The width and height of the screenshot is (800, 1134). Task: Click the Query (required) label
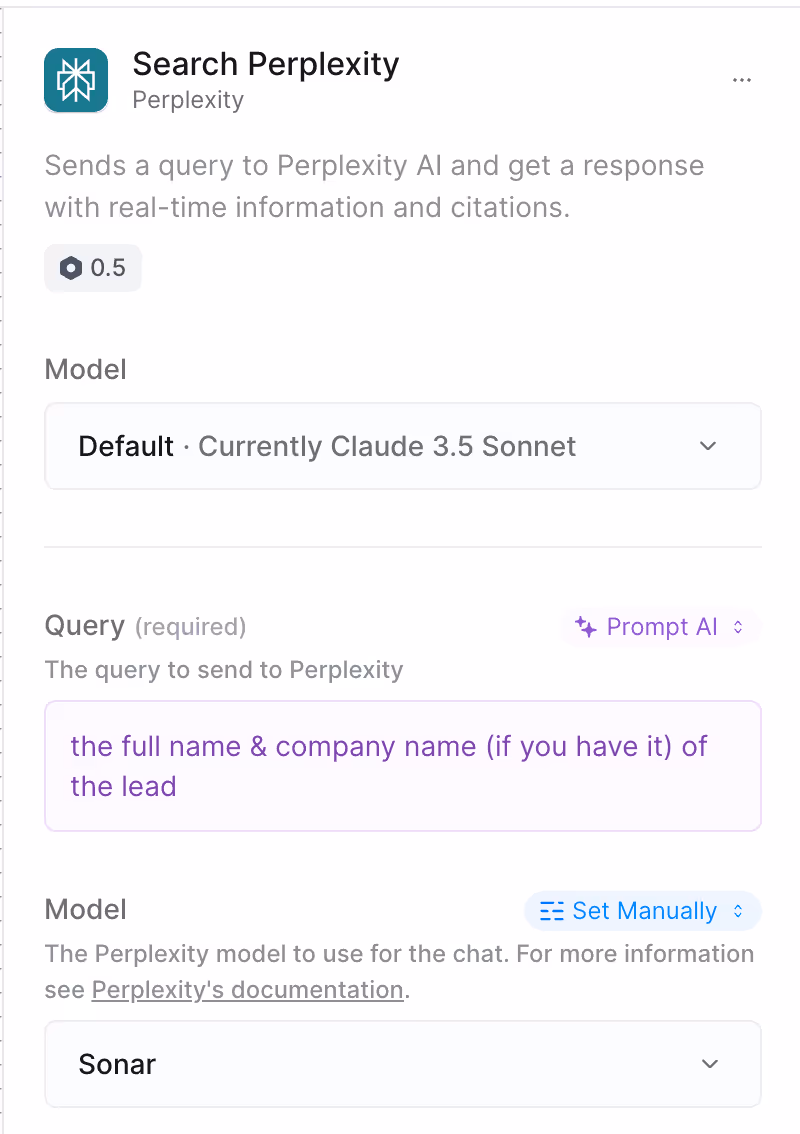pyautogui.click(x=145, y=626)
